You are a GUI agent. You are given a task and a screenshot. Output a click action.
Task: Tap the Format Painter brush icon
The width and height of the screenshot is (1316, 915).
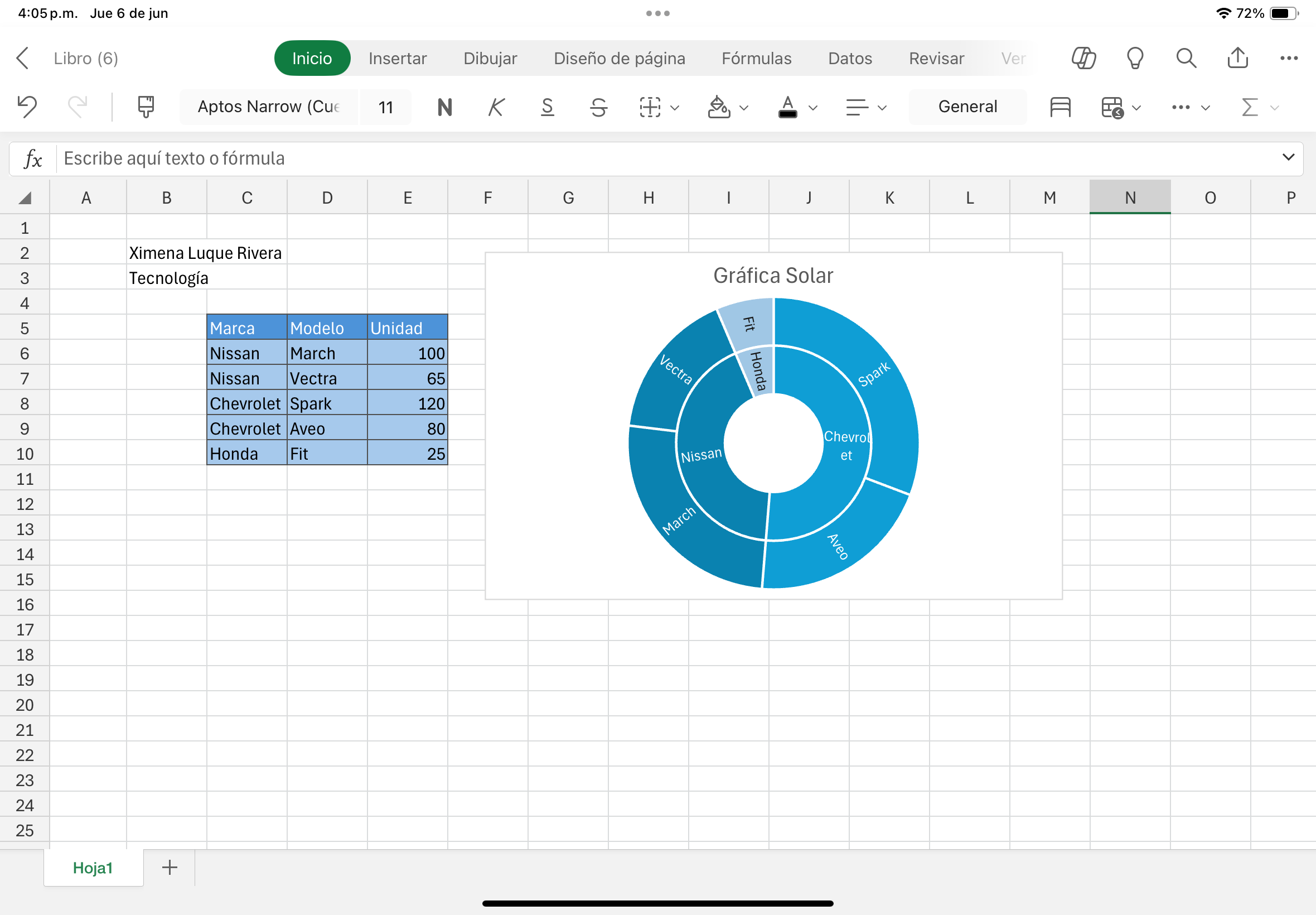[146, 107]
